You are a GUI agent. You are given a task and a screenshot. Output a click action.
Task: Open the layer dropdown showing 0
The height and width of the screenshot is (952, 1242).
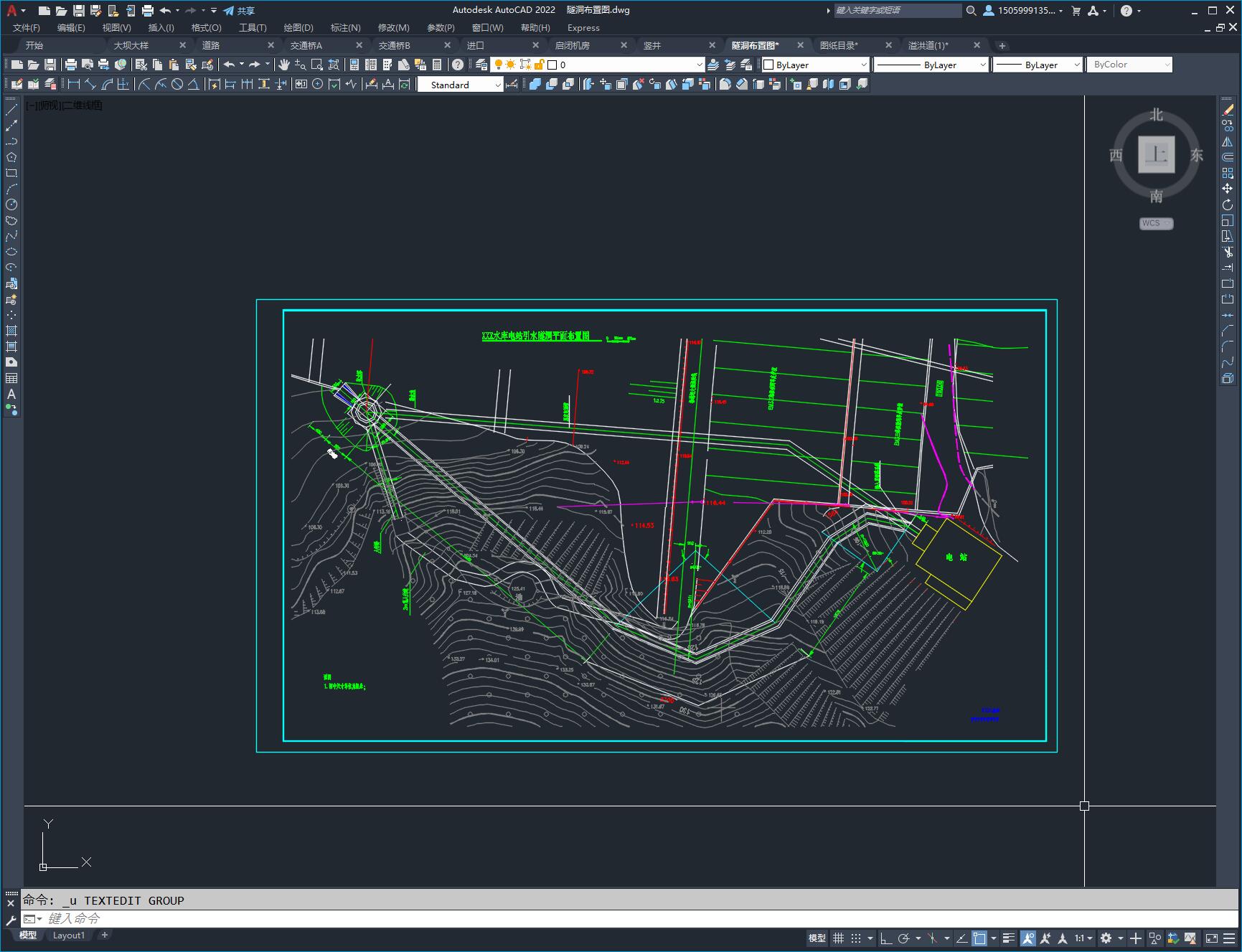625,65
